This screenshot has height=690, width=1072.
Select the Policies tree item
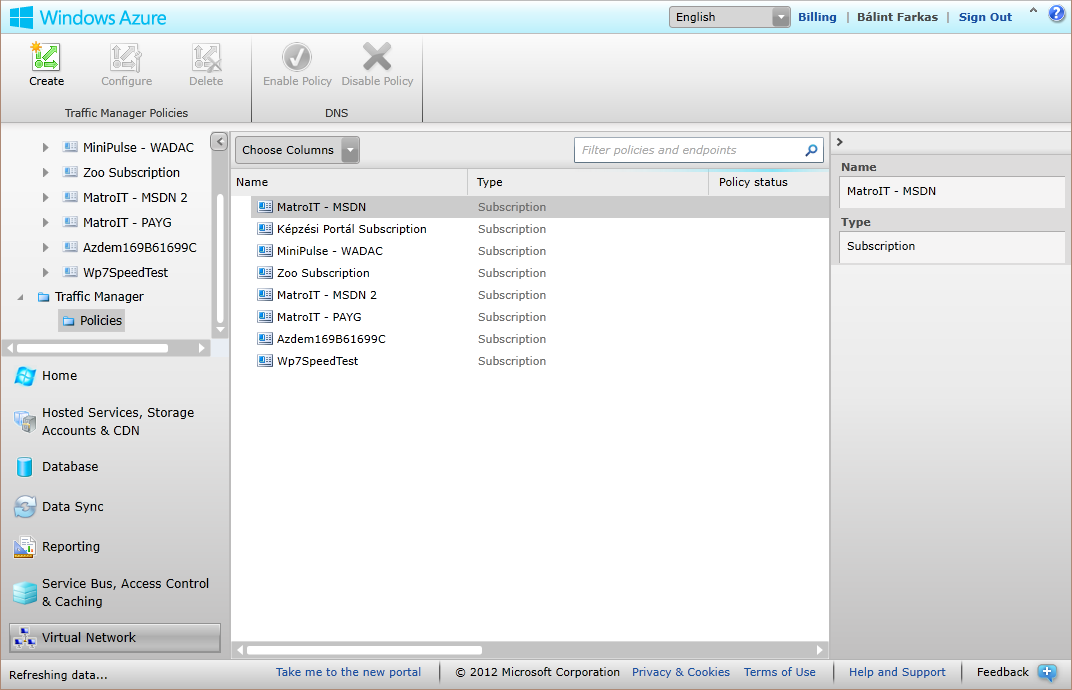pos(92,321)
